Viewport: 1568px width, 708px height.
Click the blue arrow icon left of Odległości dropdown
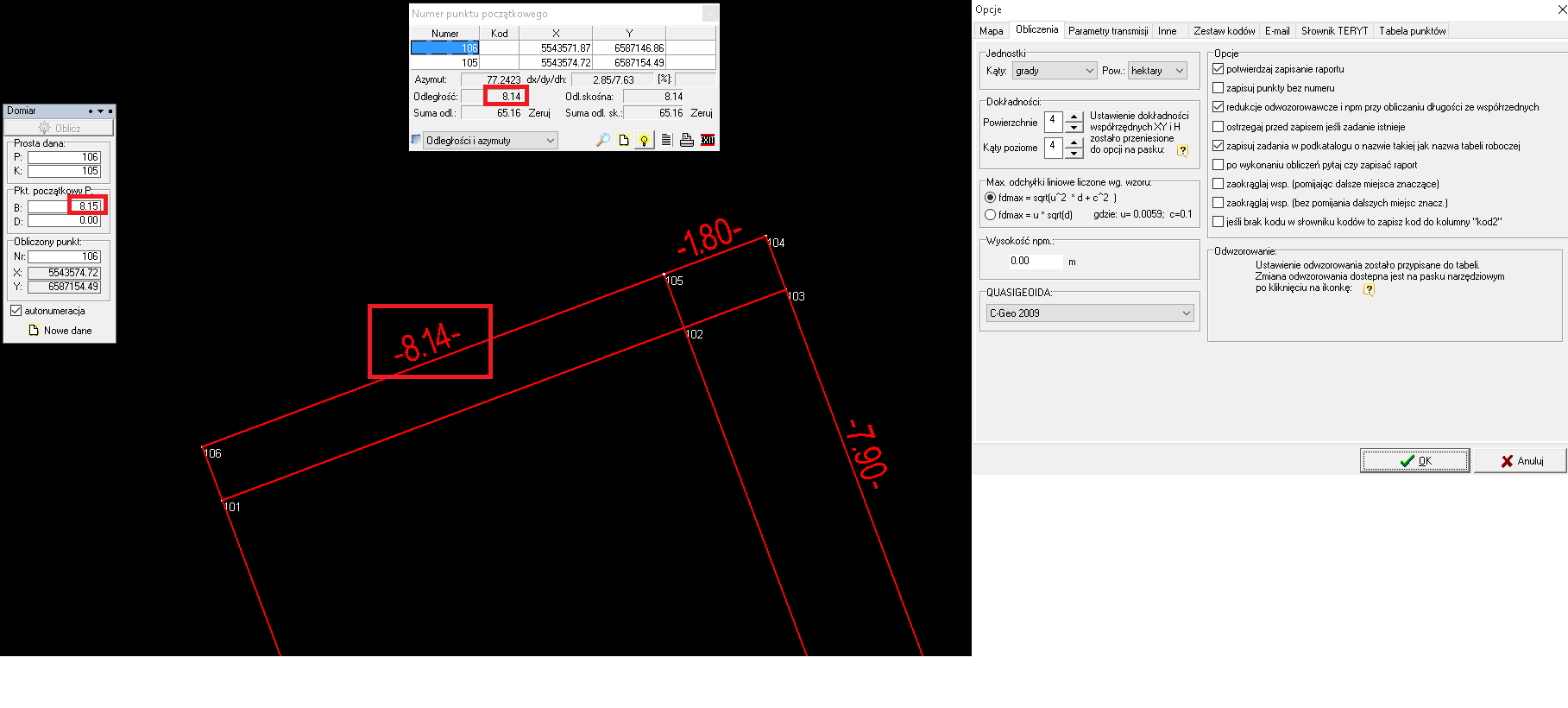(x=416, y=139)
